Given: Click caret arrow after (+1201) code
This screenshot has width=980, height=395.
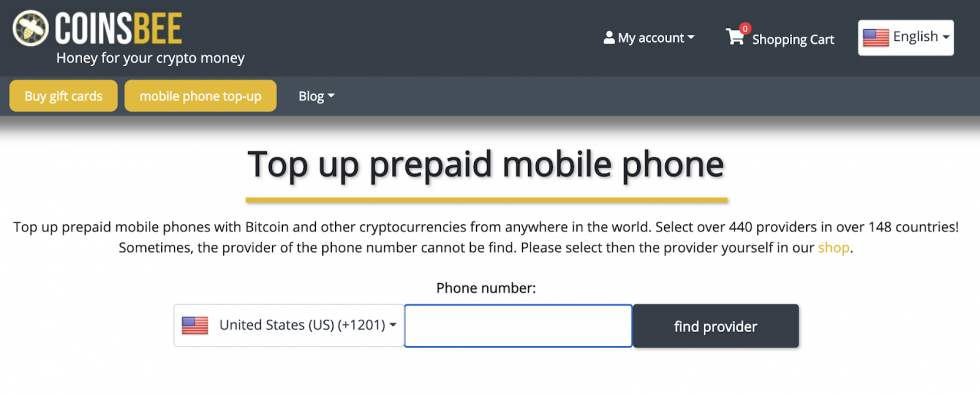Looking at the screenshot, I should click(393, 326).
